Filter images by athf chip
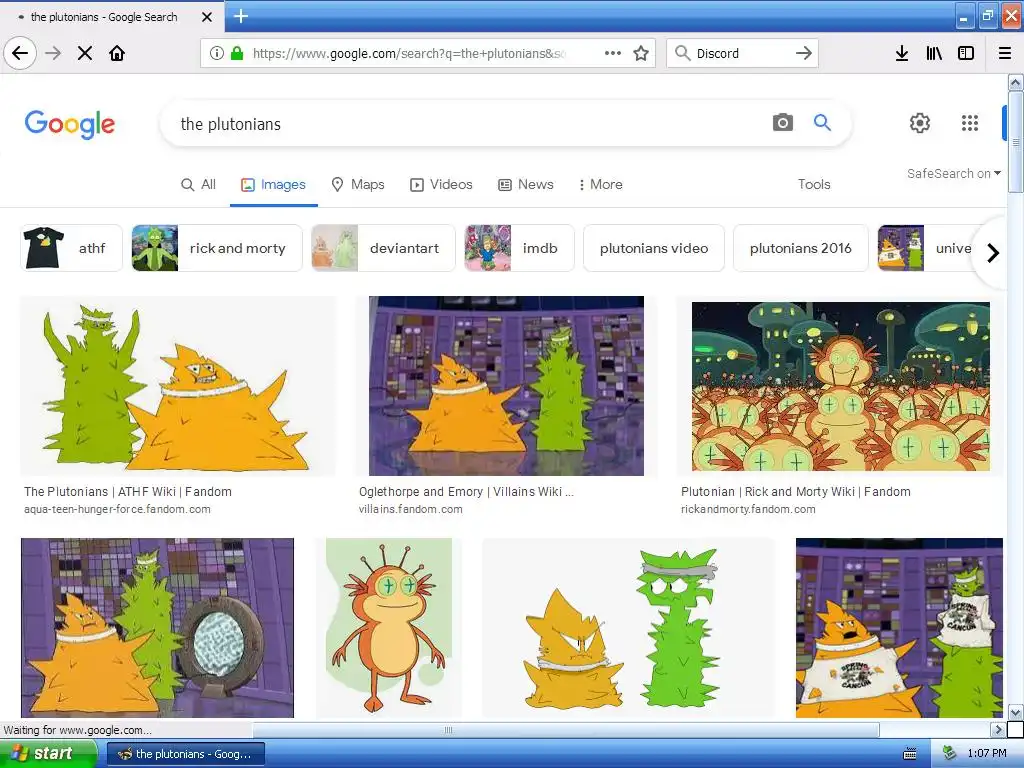Viewport: 1024px width, 768px height. 71,248
